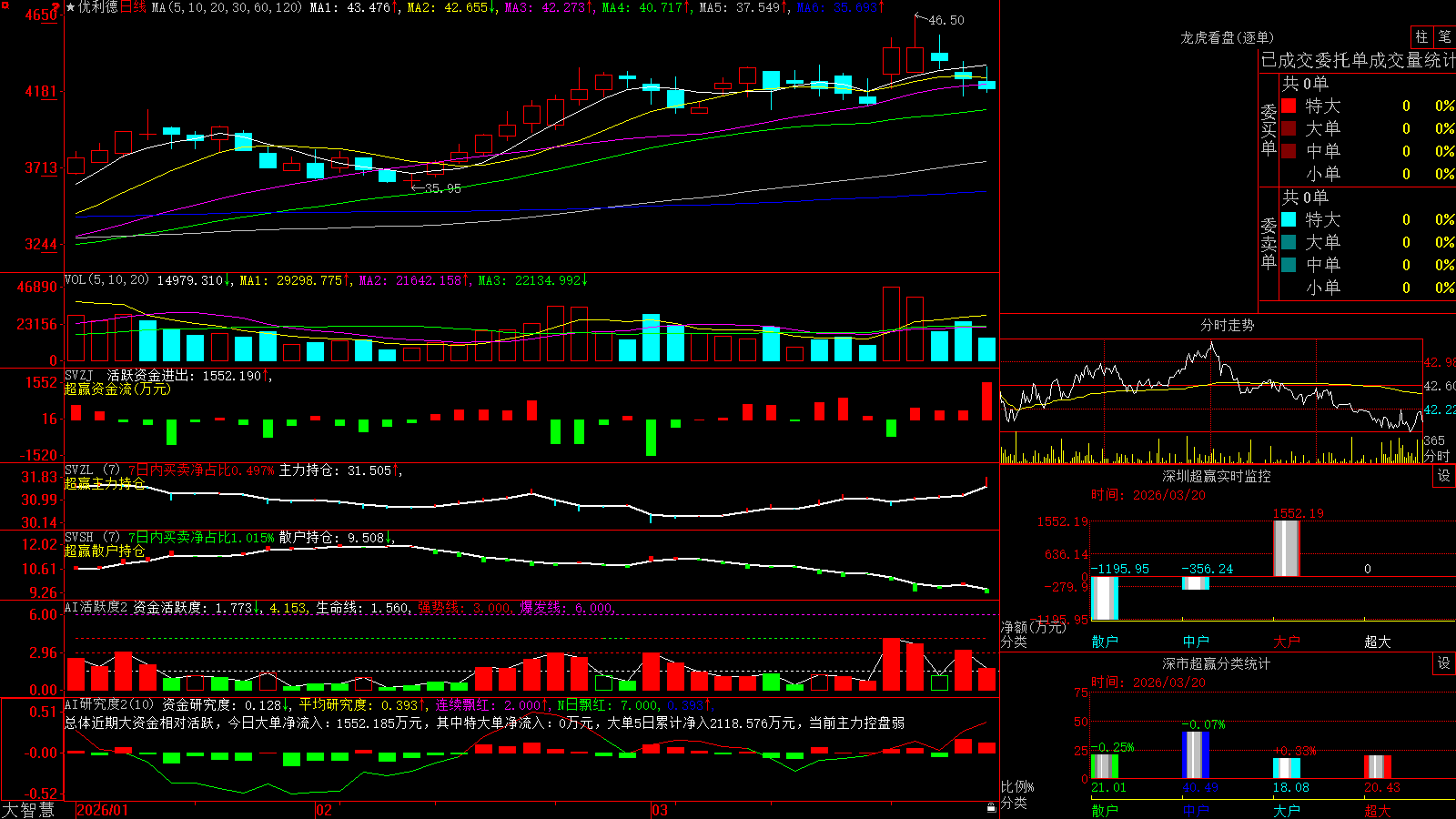Click the cyan 大户 18.08 bar in 分类统计

(x=1286, y=768)
